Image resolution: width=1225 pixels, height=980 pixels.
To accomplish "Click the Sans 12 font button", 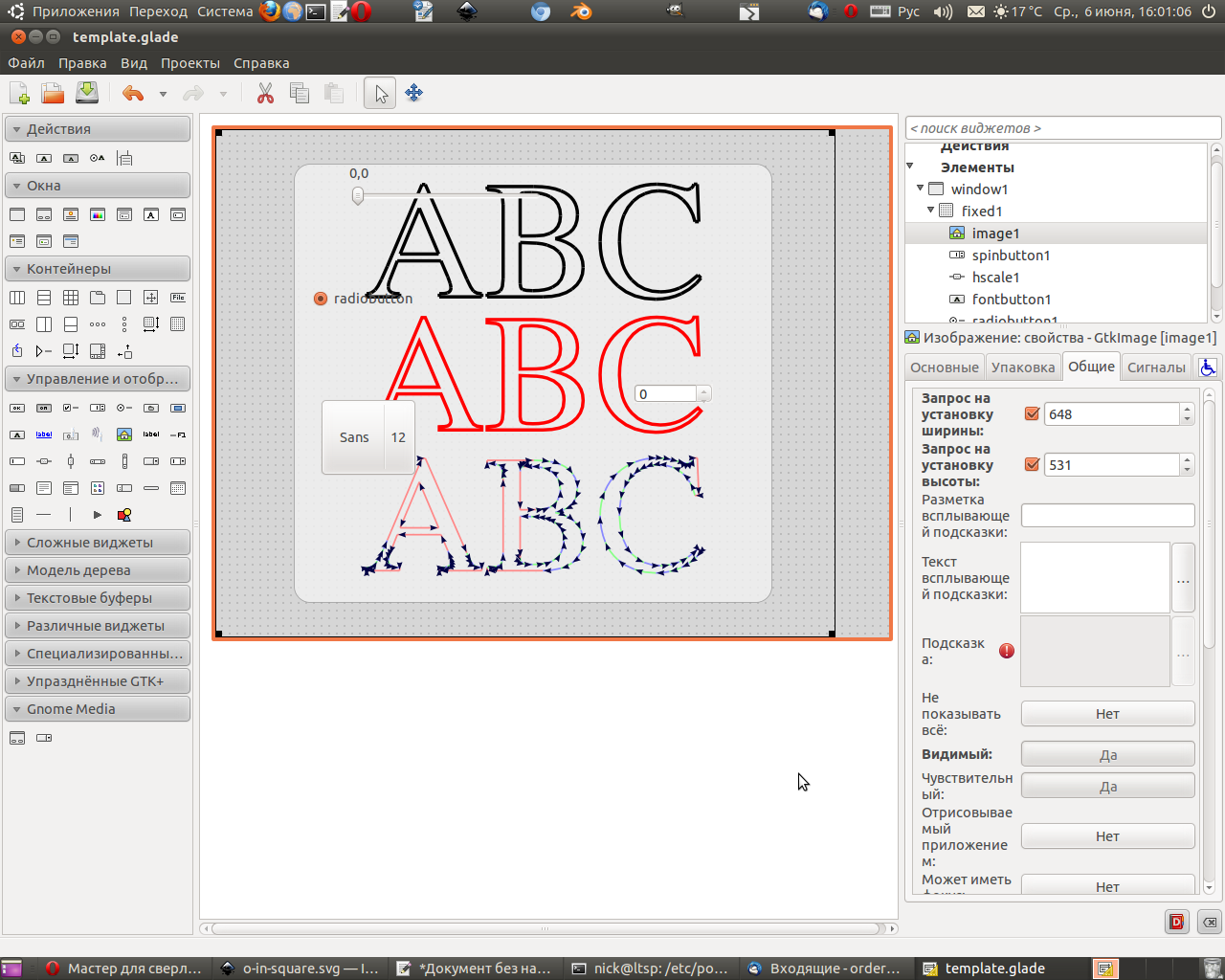I will 368,437.
